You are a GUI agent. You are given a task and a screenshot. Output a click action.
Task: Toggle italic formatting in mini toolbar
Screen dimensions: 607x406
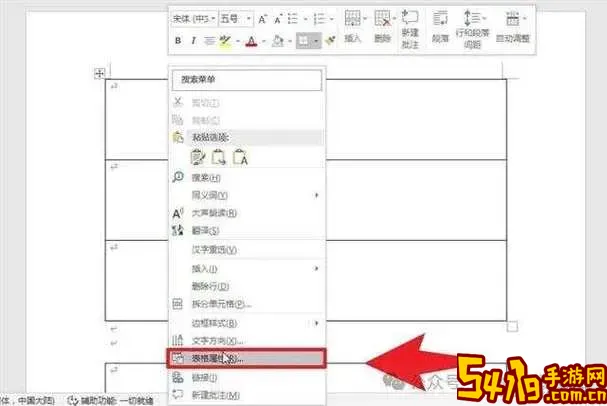pyautogui.click(x=193, y=40)
